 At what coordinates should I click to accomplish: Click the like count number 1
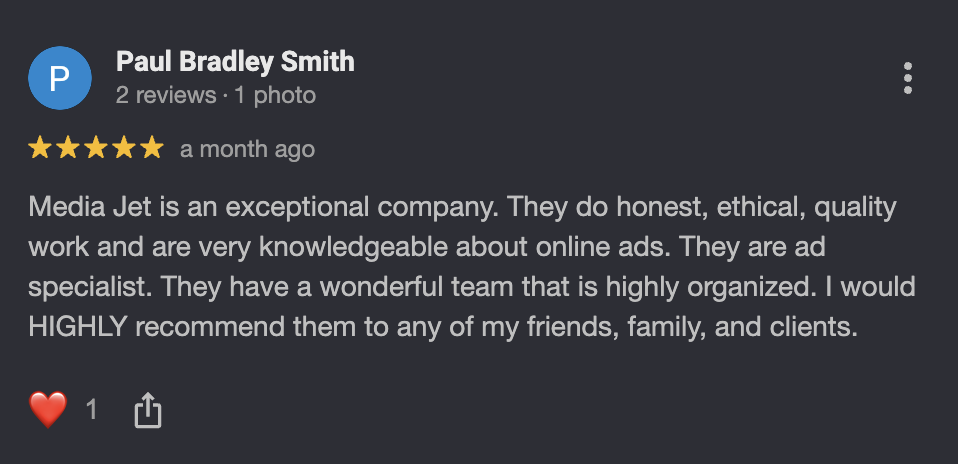coord(92,410)
